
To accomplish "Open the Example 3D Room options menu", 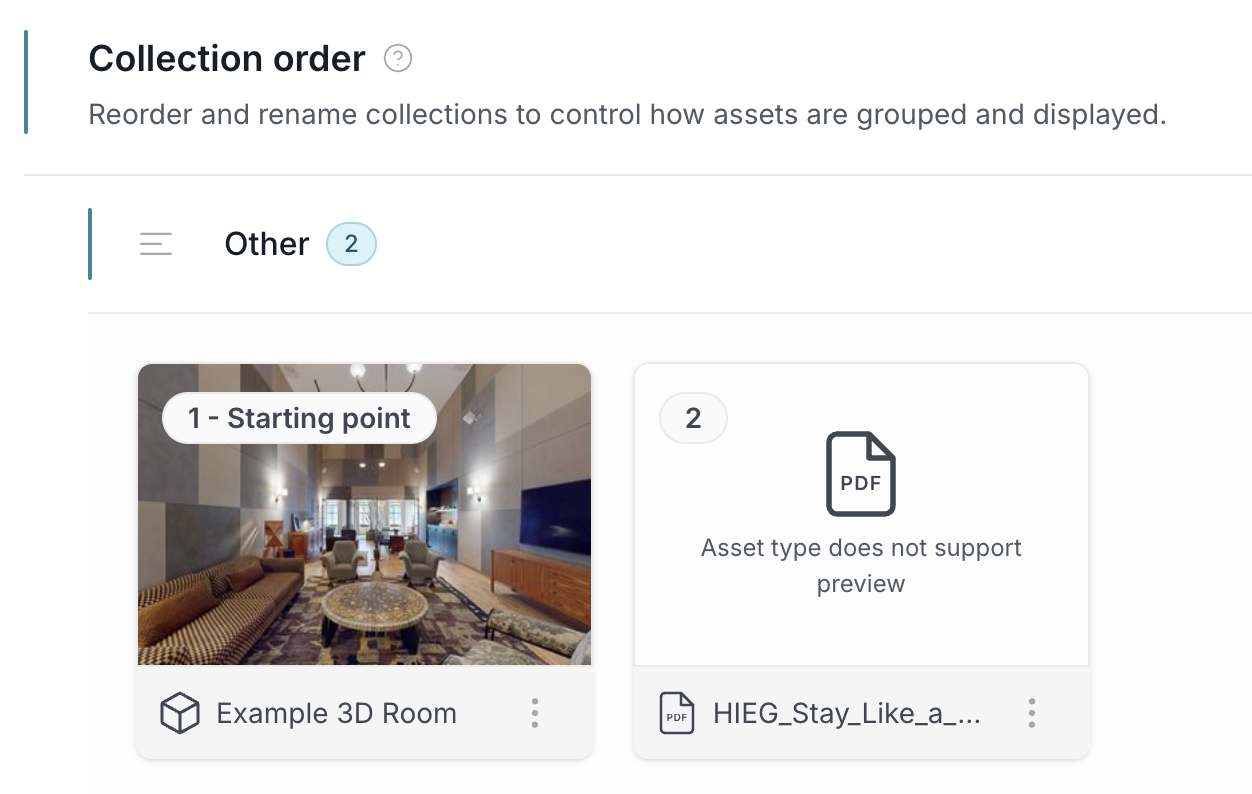I will pos(535,713).
